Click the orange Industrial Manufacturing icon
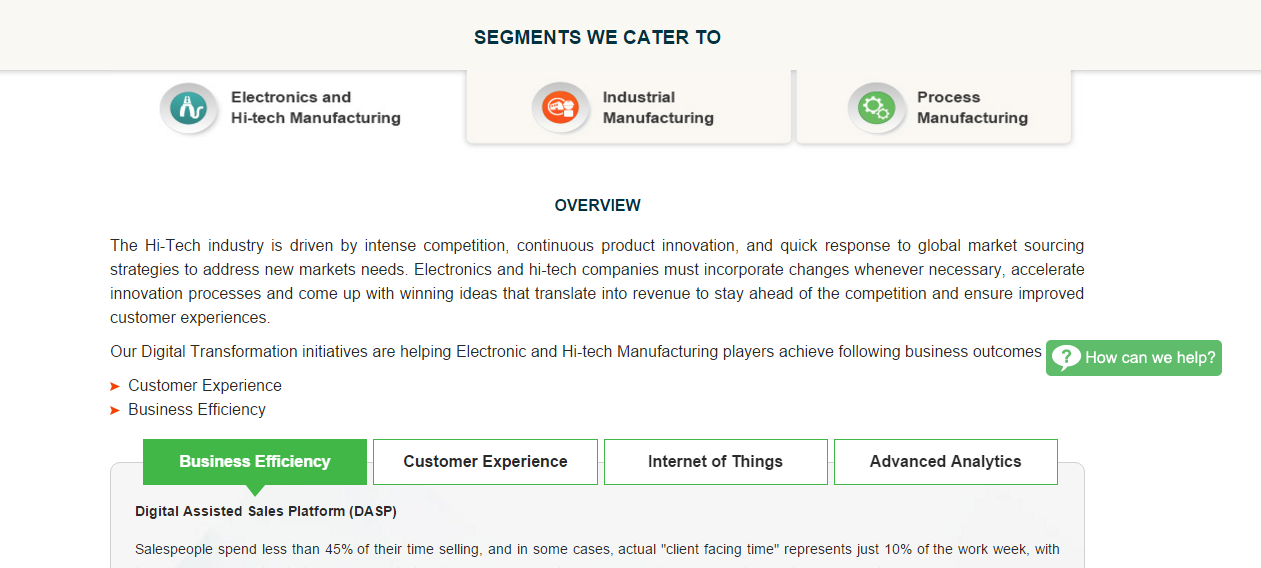This screenshot has width=1261, height=568. 560,106
